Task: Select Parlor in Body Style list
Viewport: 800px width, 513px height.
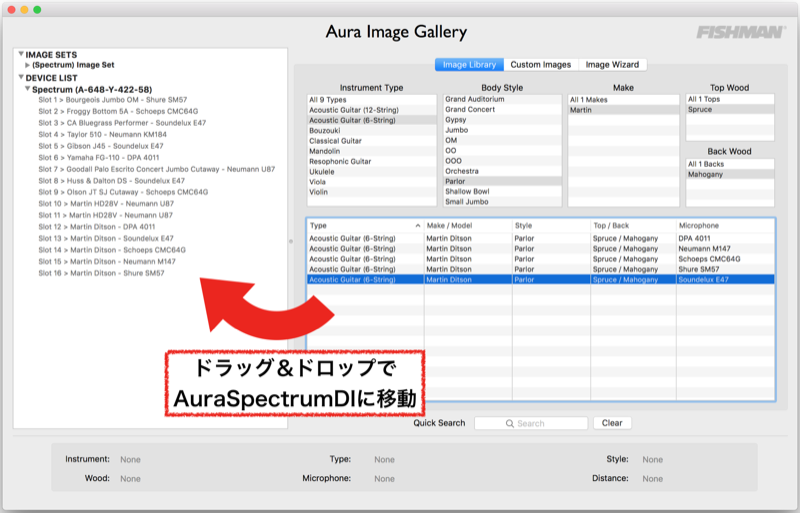Action: point(502,181)
